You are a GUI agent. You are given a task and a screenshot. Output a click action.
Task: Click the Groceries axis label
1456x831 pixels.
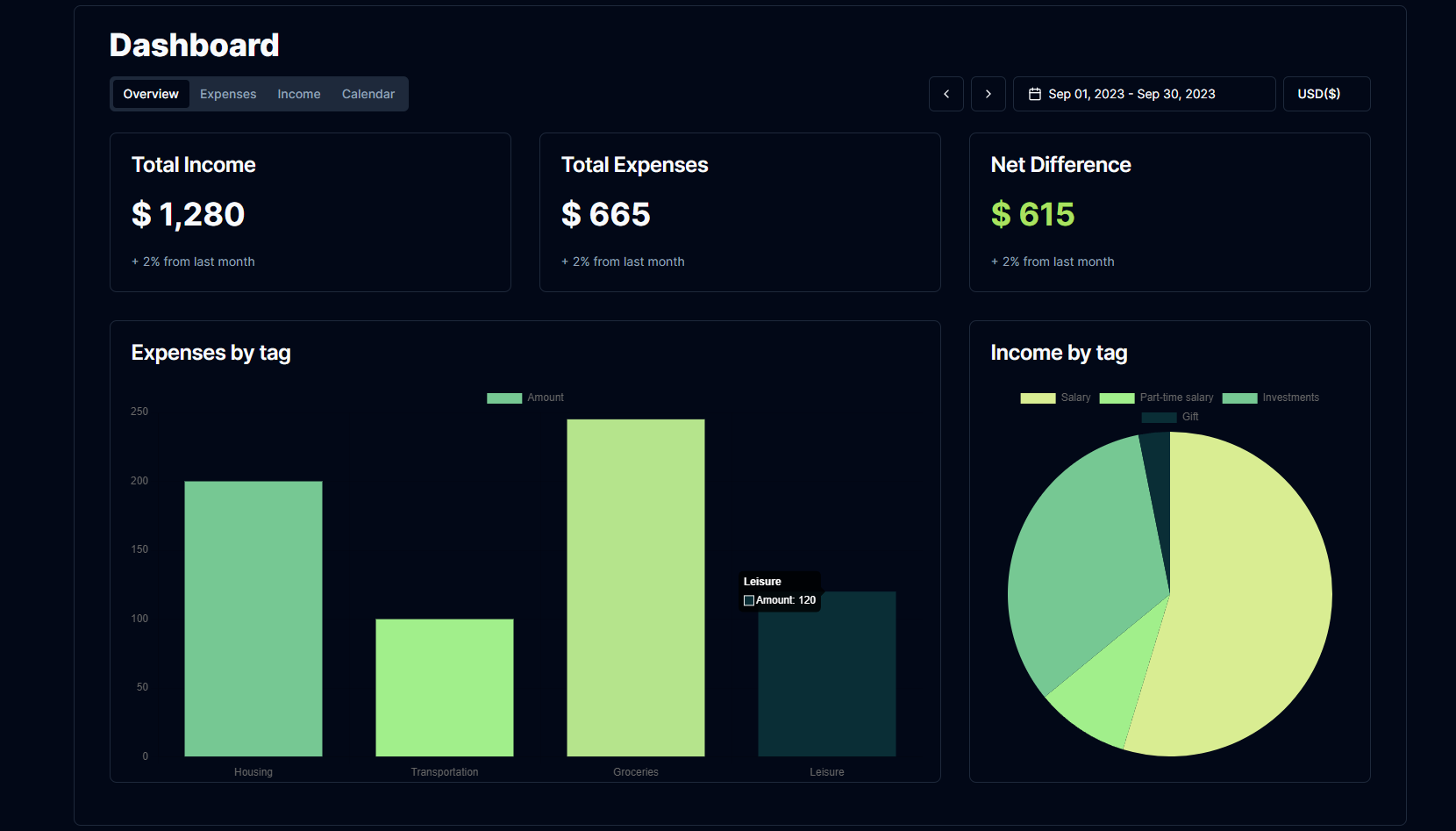[x=636, y=772]
